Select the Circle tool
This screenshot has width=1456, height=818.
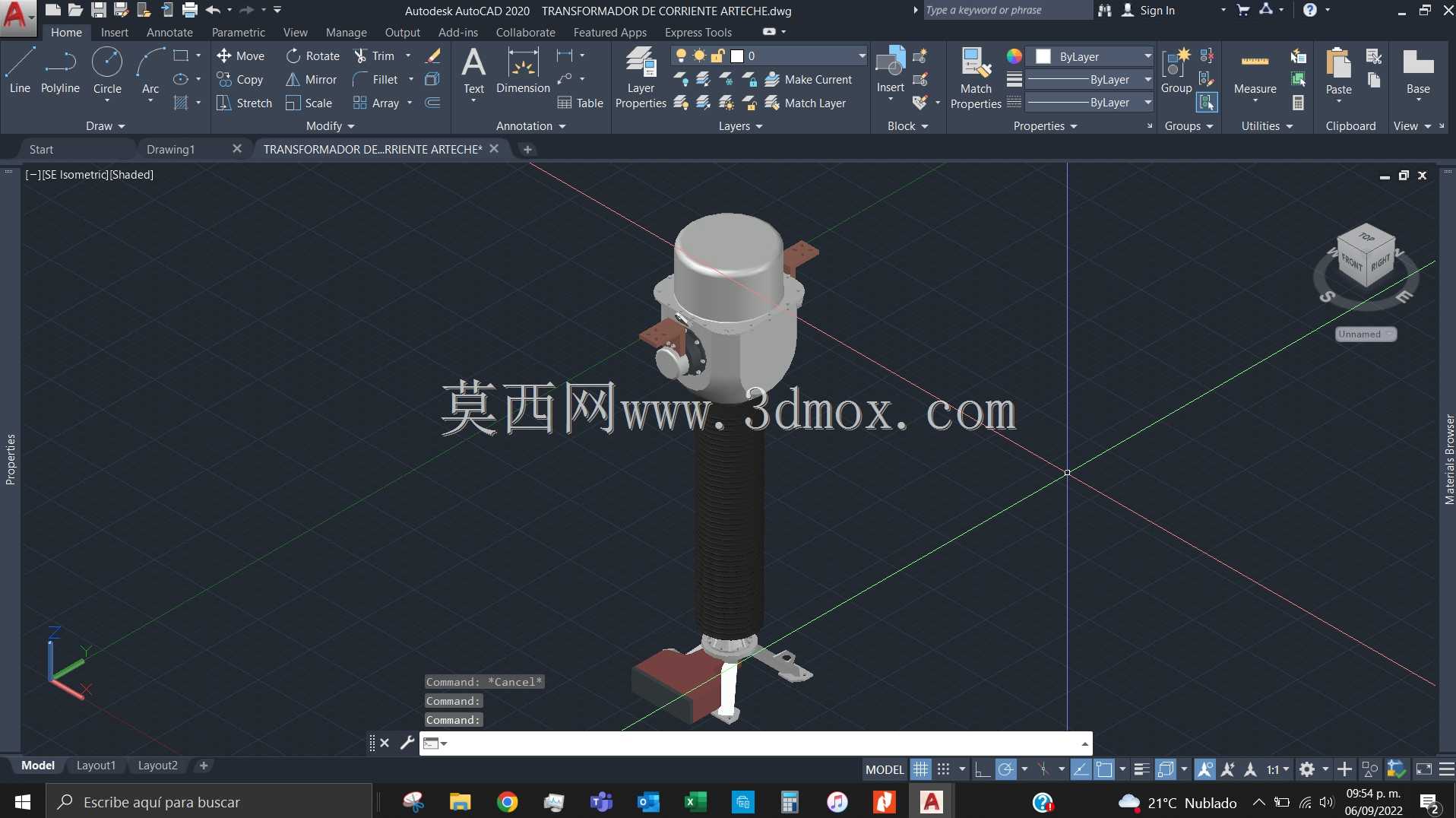click(107, 70)
